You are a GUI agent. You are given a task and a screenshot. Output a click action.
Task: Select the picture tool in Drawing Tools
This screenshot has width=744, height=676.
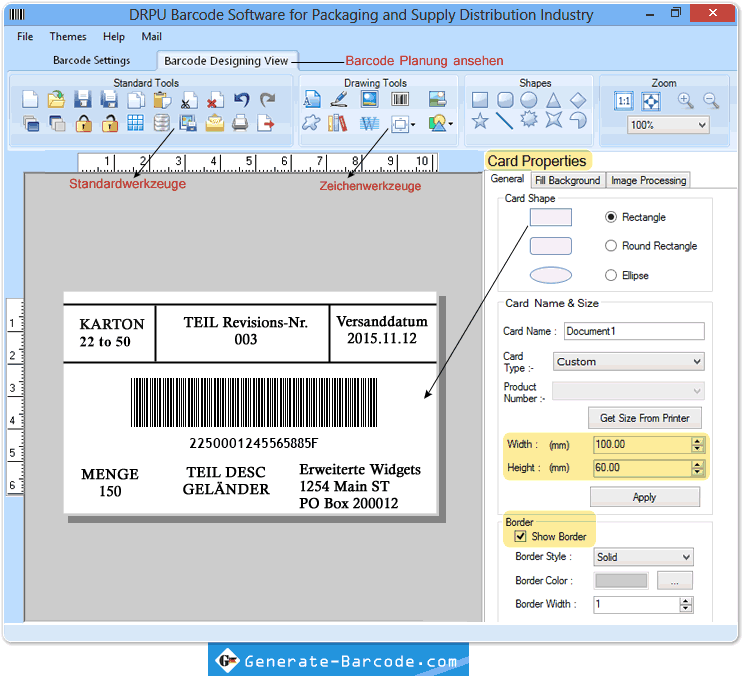(x=370, y=99)
